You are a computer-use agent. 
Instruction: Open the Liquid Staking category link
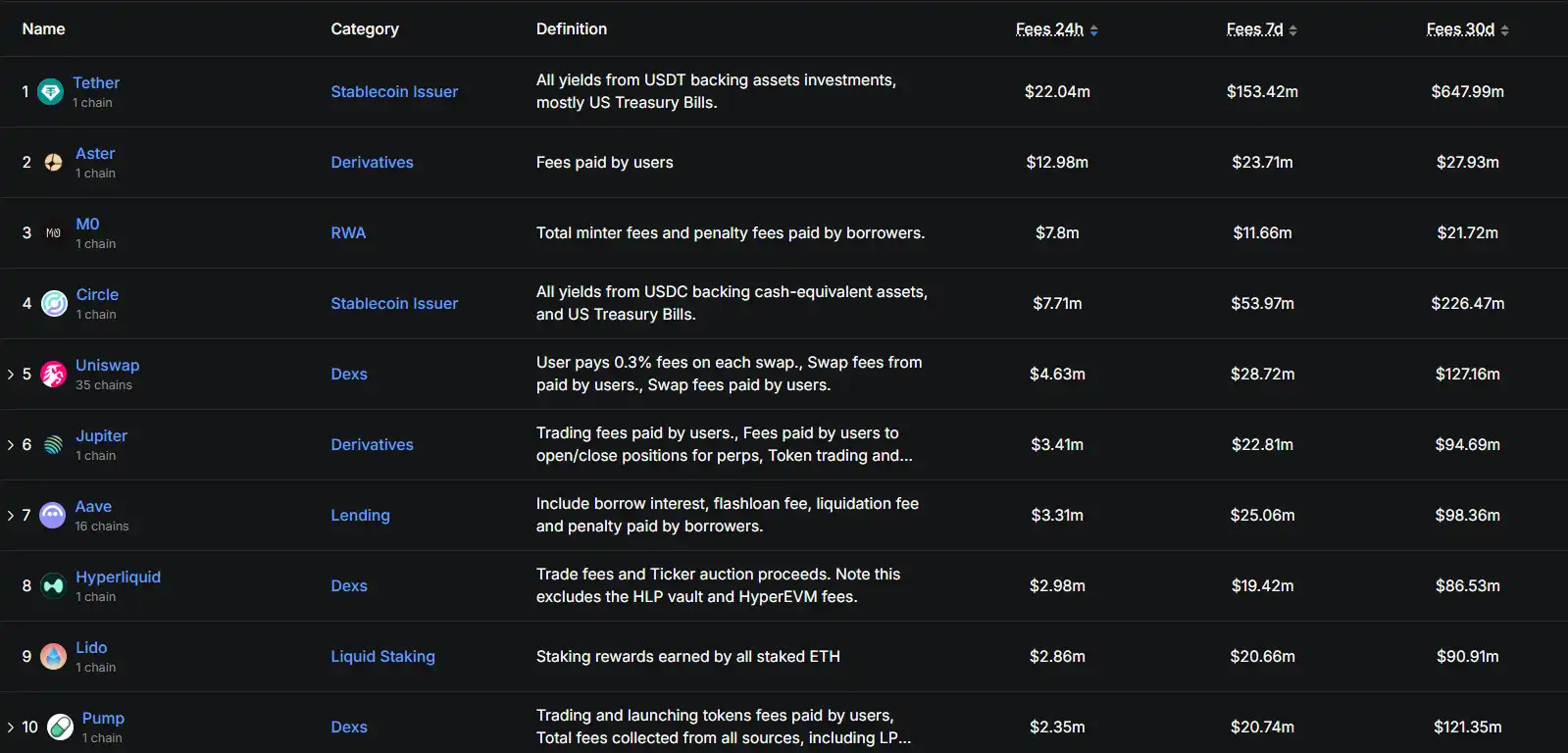(x=382, y=657)
